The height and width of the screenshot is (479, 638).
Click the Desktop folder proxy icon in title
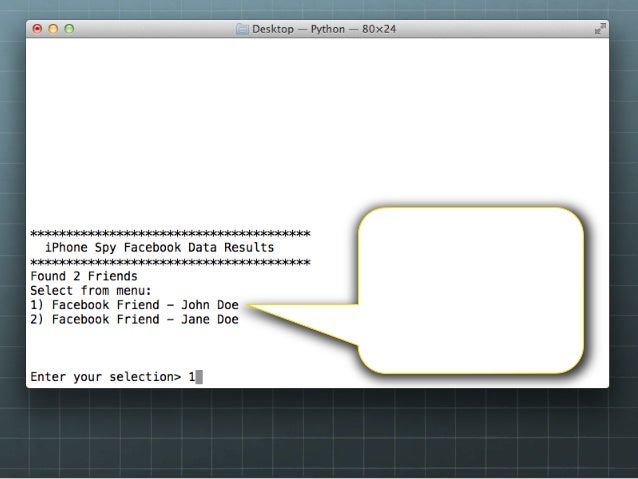(x=243, y=29)
